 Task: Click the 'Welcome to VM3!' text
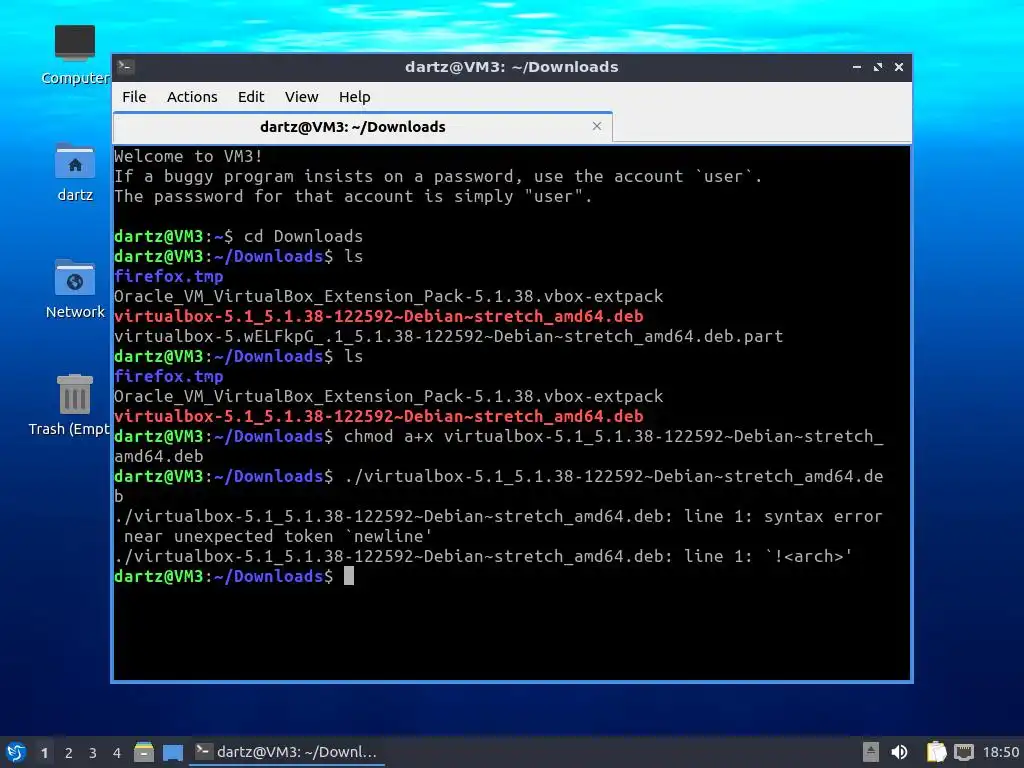(188, 156)
